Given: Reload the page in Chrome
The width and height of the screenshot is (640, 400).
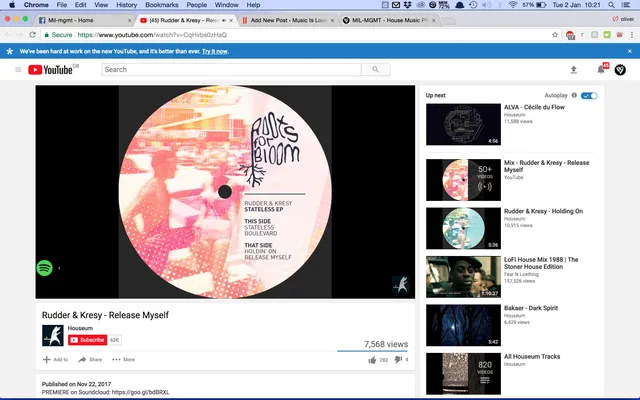Looking at the screenshot, I should click(33, 35).
